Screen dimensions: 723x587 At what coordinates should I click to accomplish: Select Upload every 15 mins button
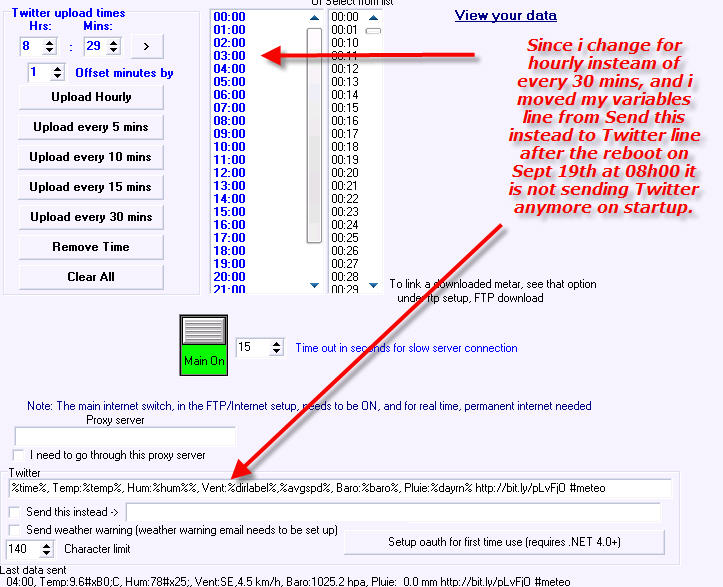91,187
